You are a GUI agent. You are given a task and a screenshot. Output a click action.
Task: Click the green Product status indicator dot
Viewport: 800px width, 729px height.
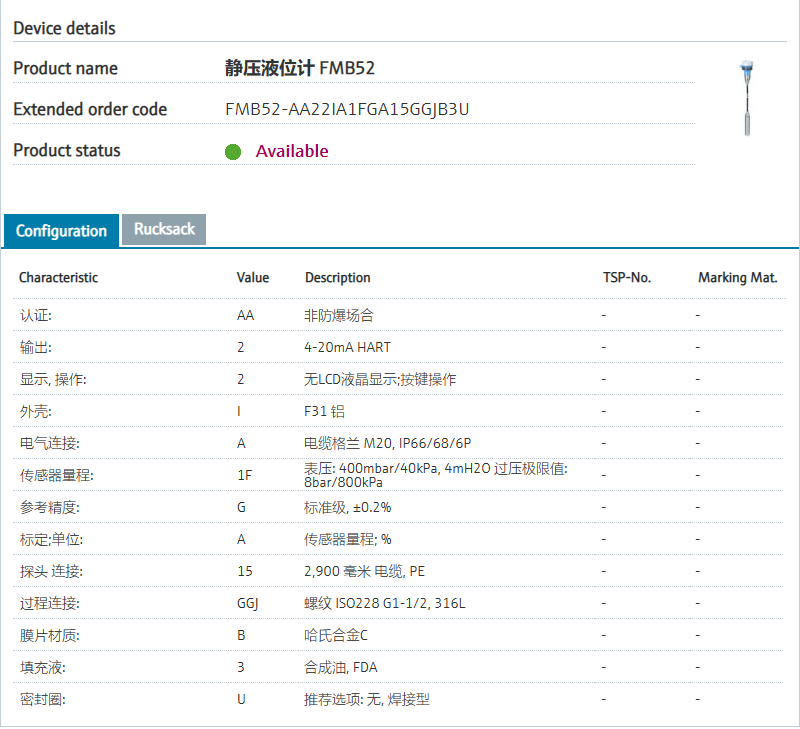click(x=233, y=152)
